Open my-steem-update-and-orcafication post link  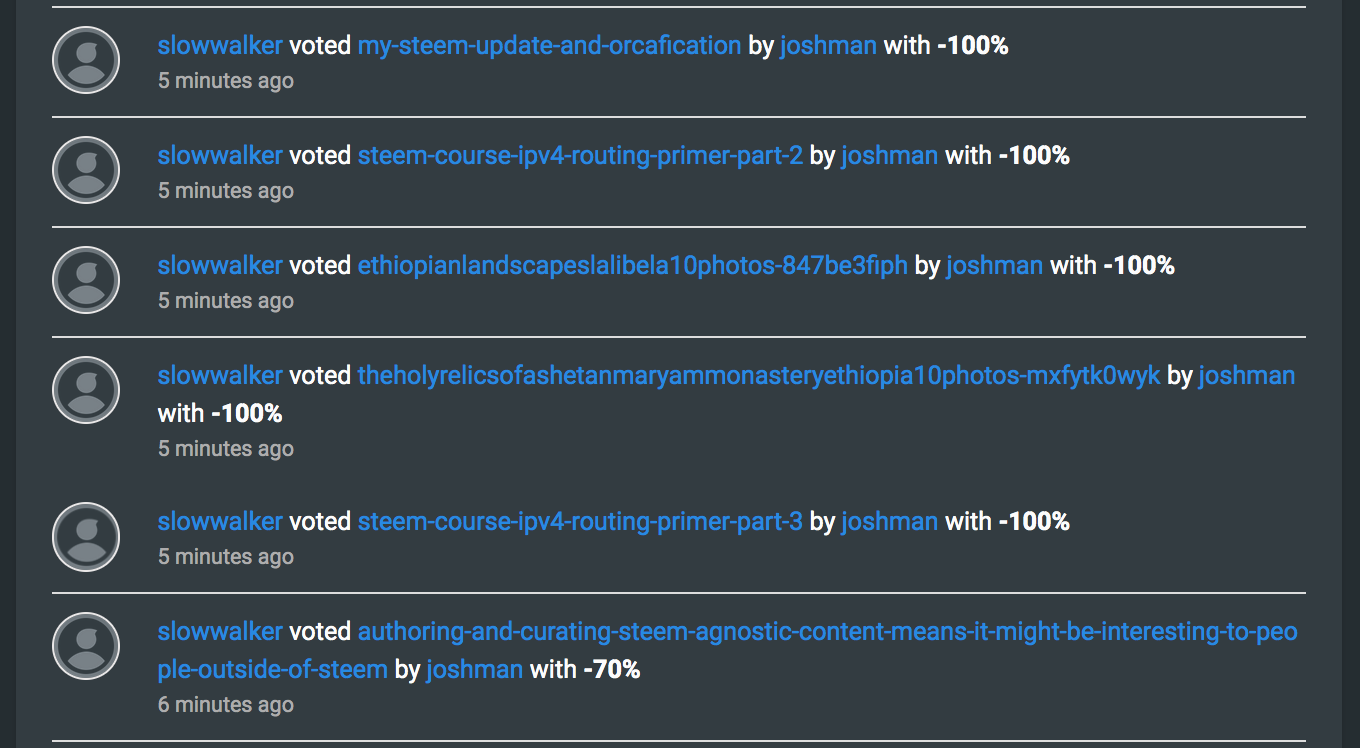coord(549,45)
